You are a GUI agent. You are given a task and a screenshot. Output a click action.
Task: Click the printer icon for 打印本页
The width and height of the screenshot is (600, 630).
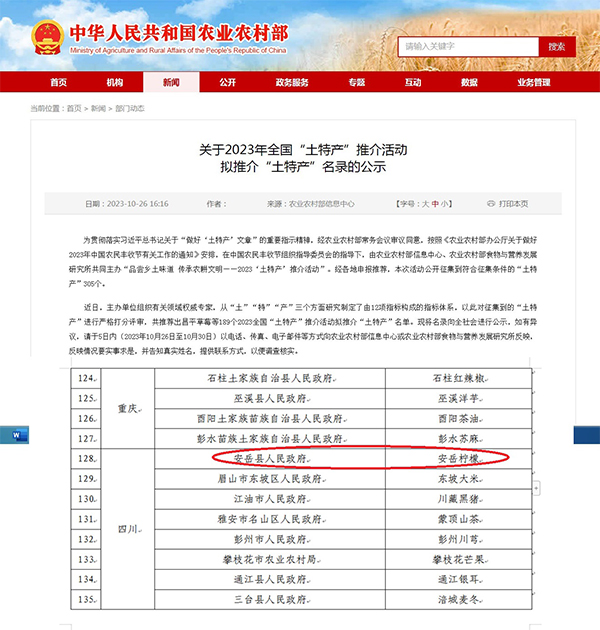tap(490, 203)
